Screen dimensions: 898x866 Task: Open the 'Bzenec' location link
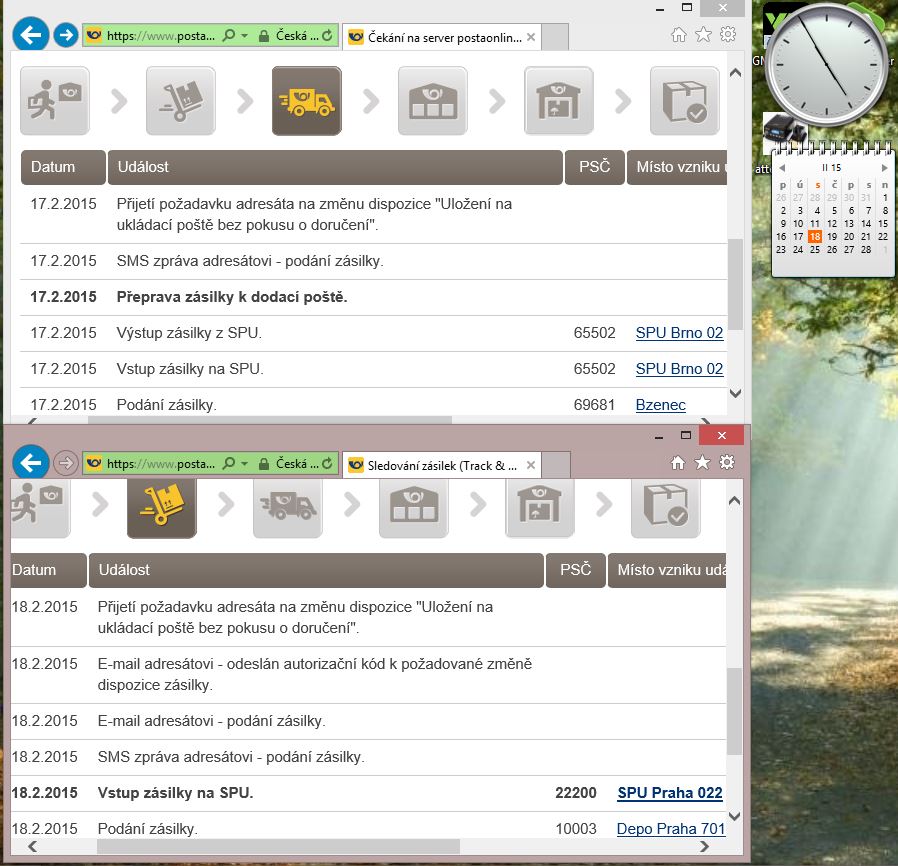pos(660,405)
